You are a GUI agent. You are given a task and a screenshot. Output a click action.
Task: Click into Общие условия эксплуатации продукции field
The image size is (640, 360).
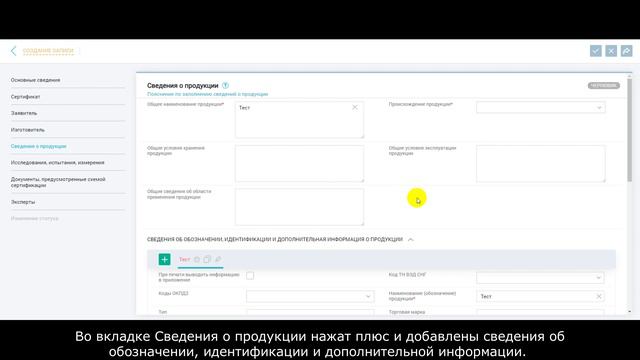click(x=541, y=163)
